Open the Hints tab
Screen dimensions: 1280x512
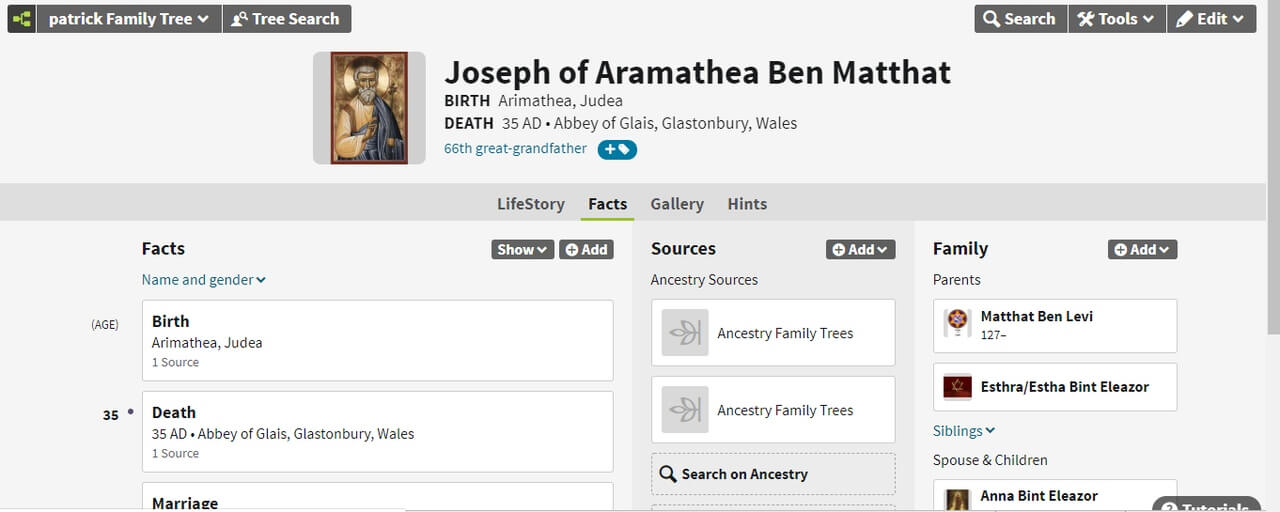click(747, 204)
